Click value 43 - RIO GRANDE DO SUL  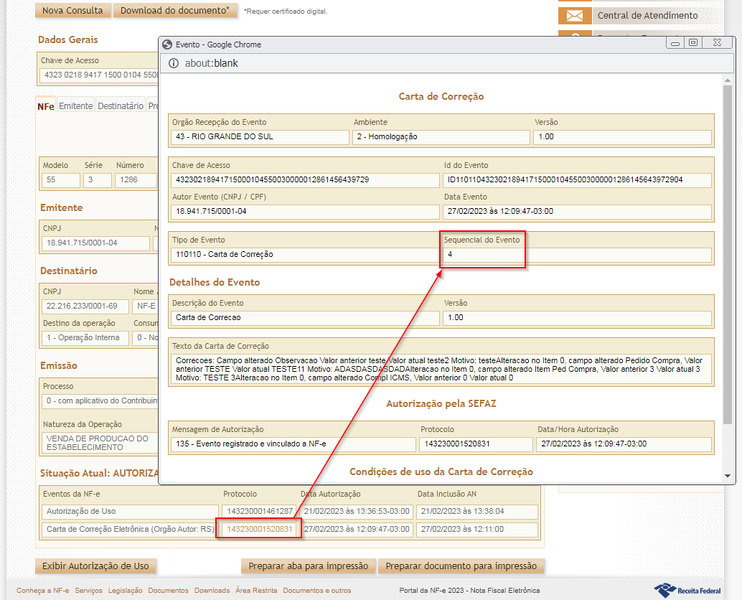[260, 137]
